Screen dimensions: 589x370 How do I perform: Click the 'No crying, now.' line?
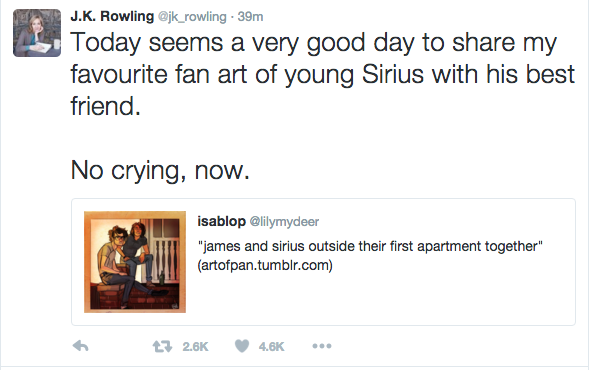[160, 171]
